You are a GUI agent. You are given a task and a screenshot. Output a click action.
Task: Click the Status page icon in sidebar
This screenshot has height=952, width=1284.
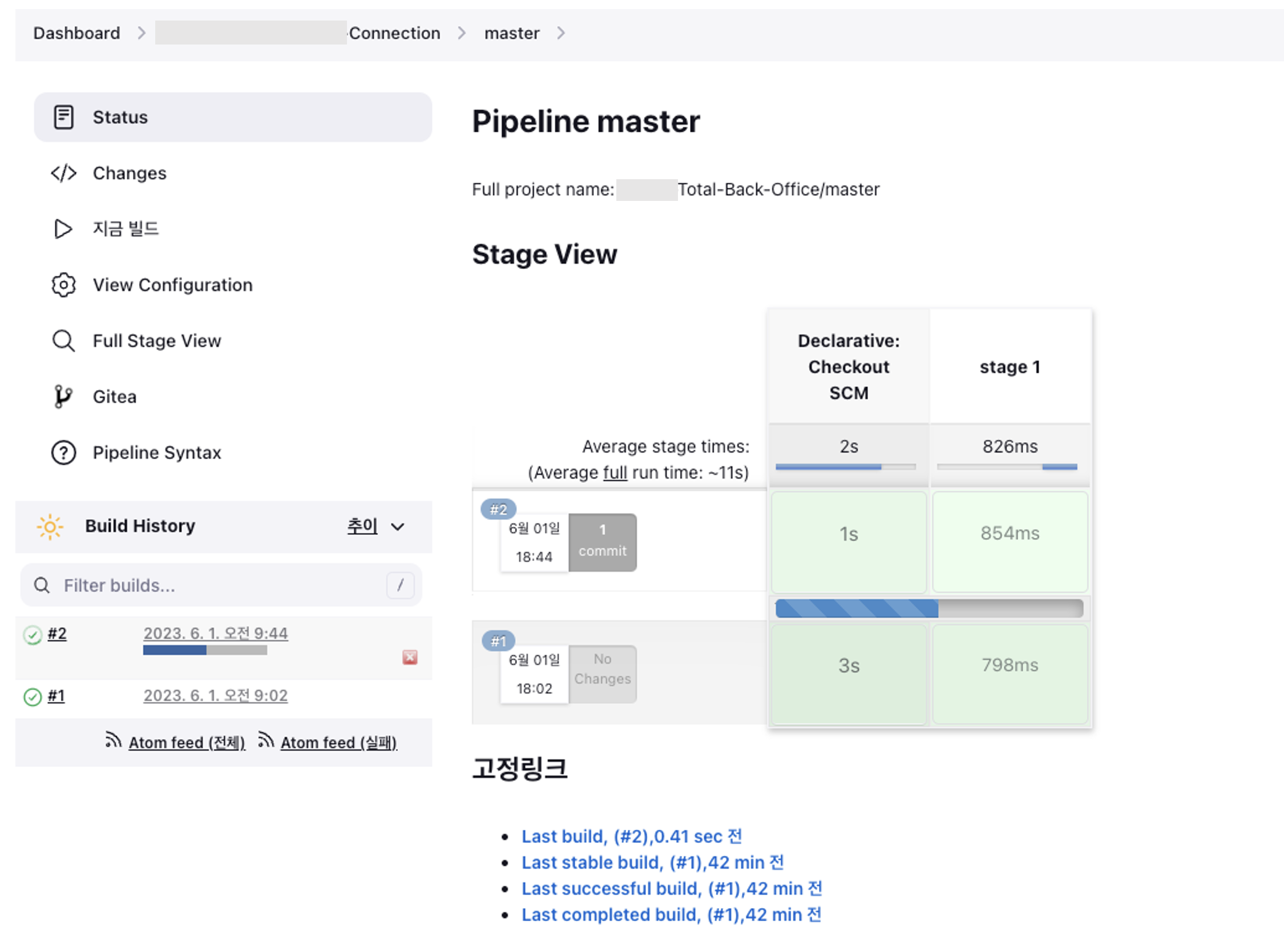[63, 117]
